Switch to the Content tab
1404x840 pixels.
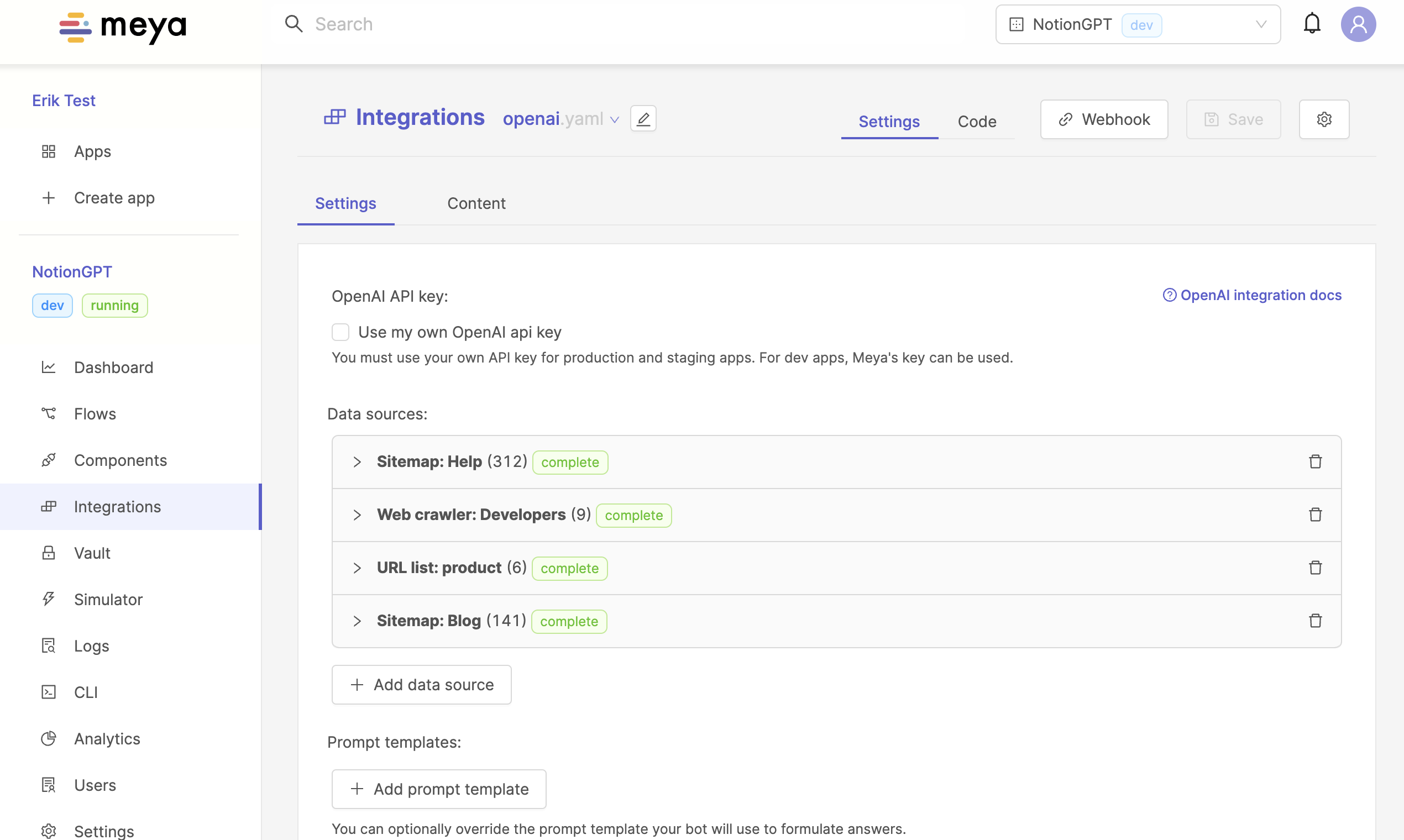click(476, 203)
